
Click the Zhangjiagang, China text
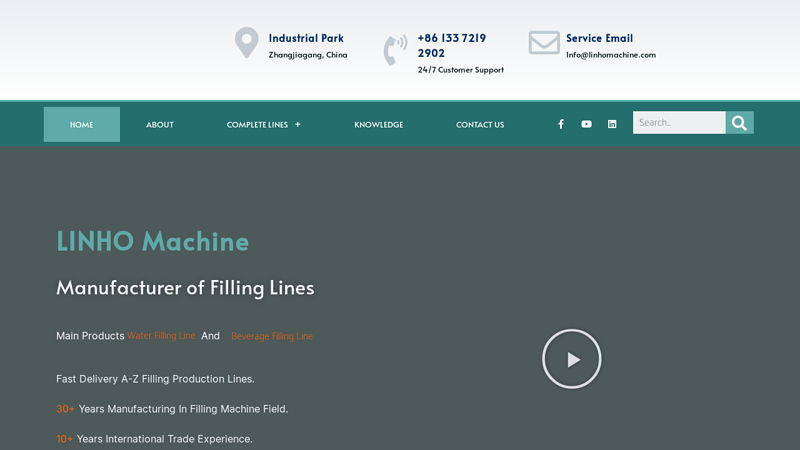click(x=308, y=55)
